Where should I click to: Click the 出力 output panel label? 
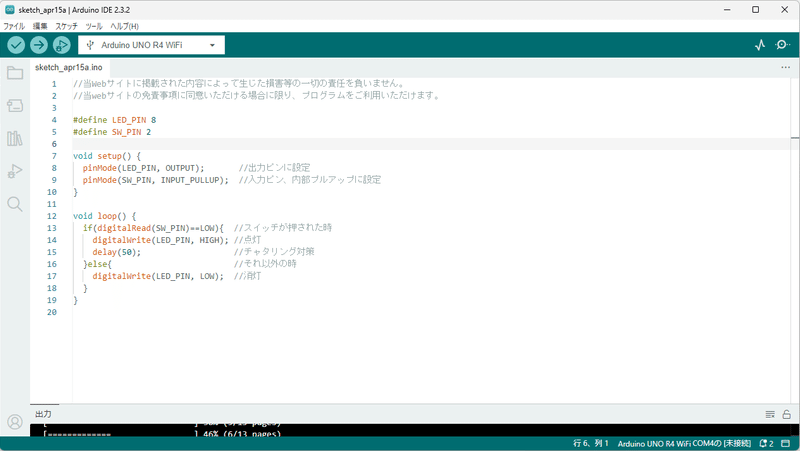coord(43,414)
